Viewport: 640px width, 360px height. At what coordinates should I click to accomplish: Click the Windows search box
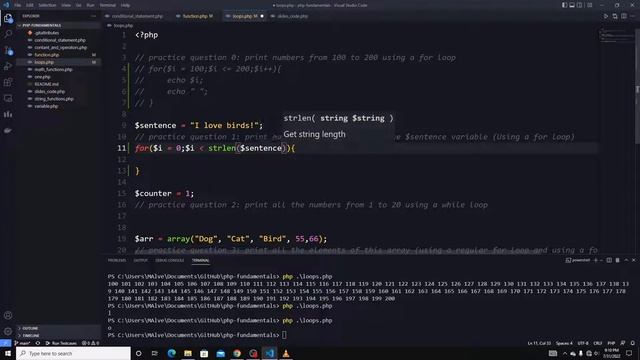point(73,353)
